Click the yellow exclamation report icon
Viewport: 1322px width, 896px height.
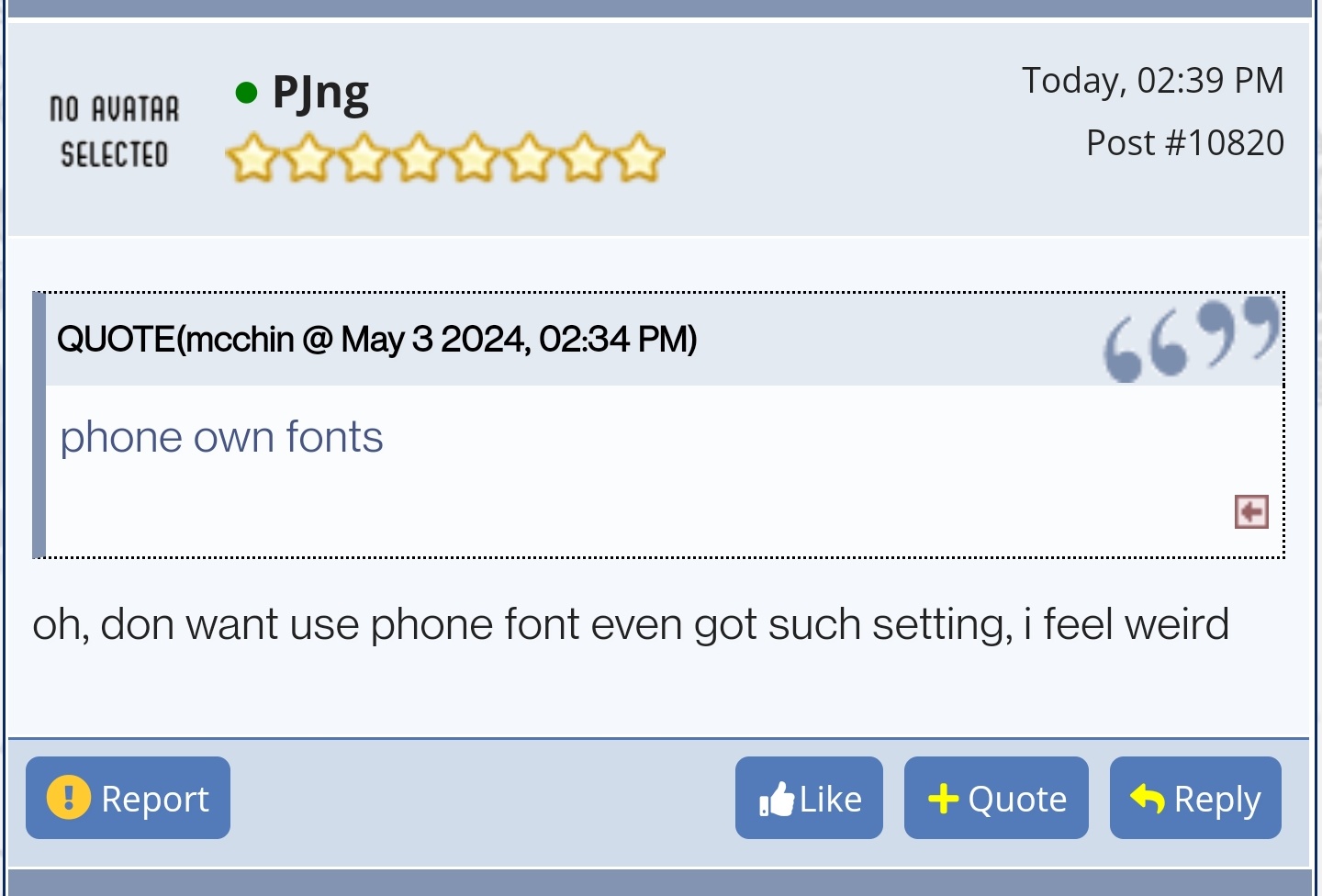coord(69,797)
